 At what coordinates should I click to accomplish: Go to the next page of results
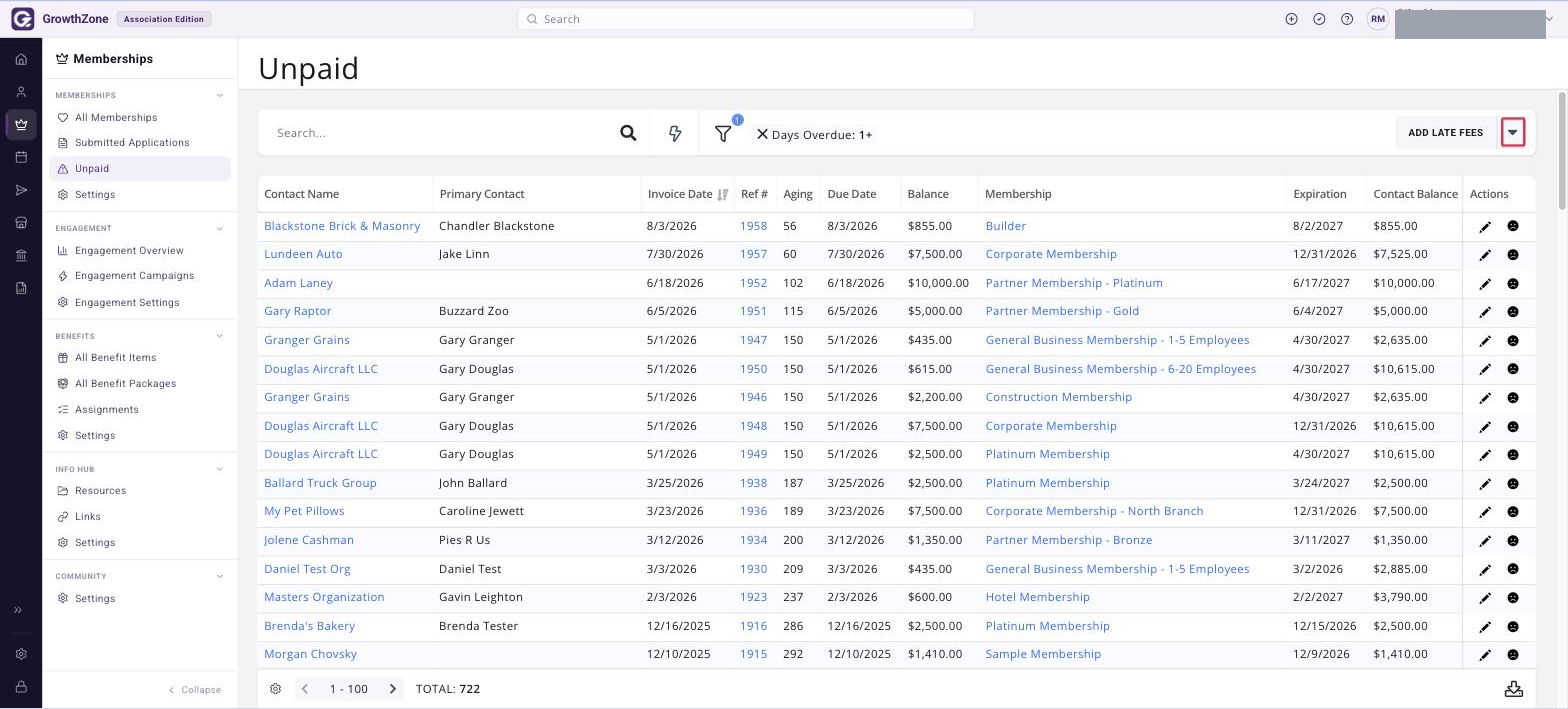[393, 689]
